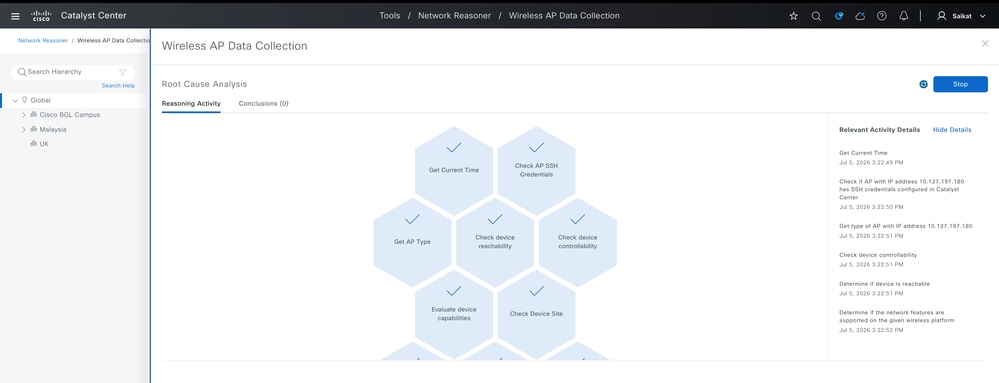Expand the Malaysia node
Image resolution: width=999 pixels, height=383 pixels.
pos(24,129)
